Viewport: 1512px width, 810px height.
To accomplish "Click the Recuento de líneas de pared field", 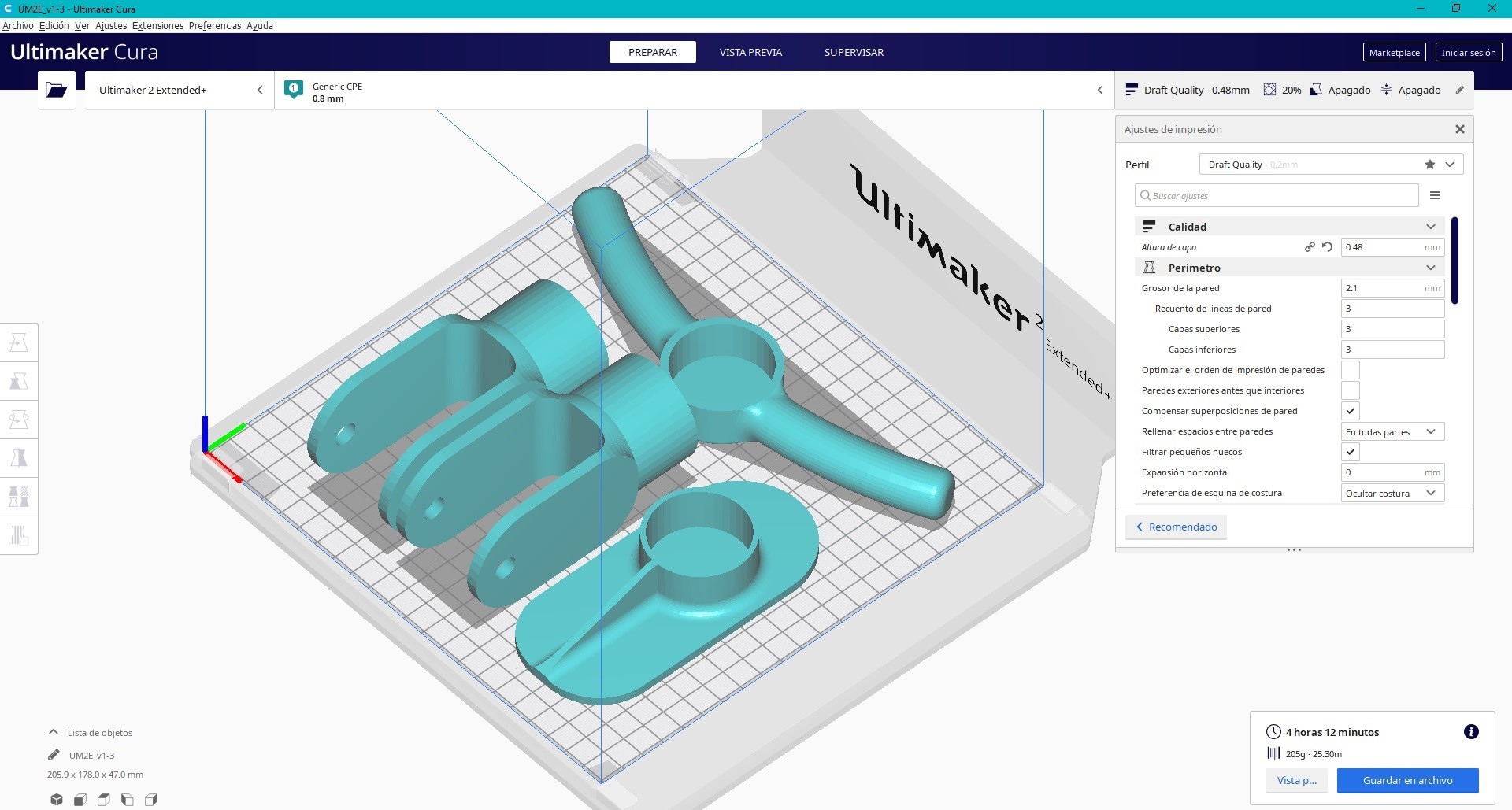I will [x=1393, y=309].
